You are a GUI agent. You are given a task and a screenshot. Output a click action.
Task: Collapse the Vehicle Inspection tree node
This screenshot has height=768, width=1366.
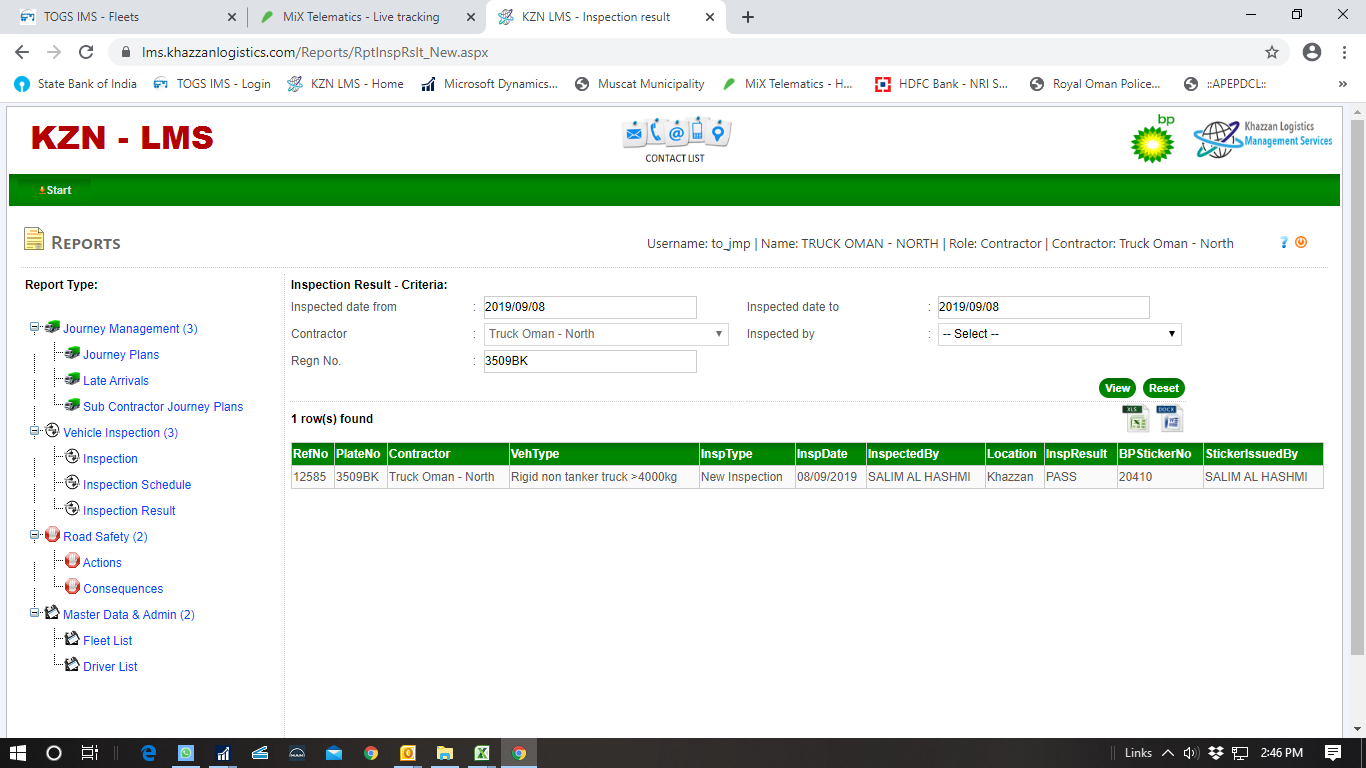click(x=35, y=432)
